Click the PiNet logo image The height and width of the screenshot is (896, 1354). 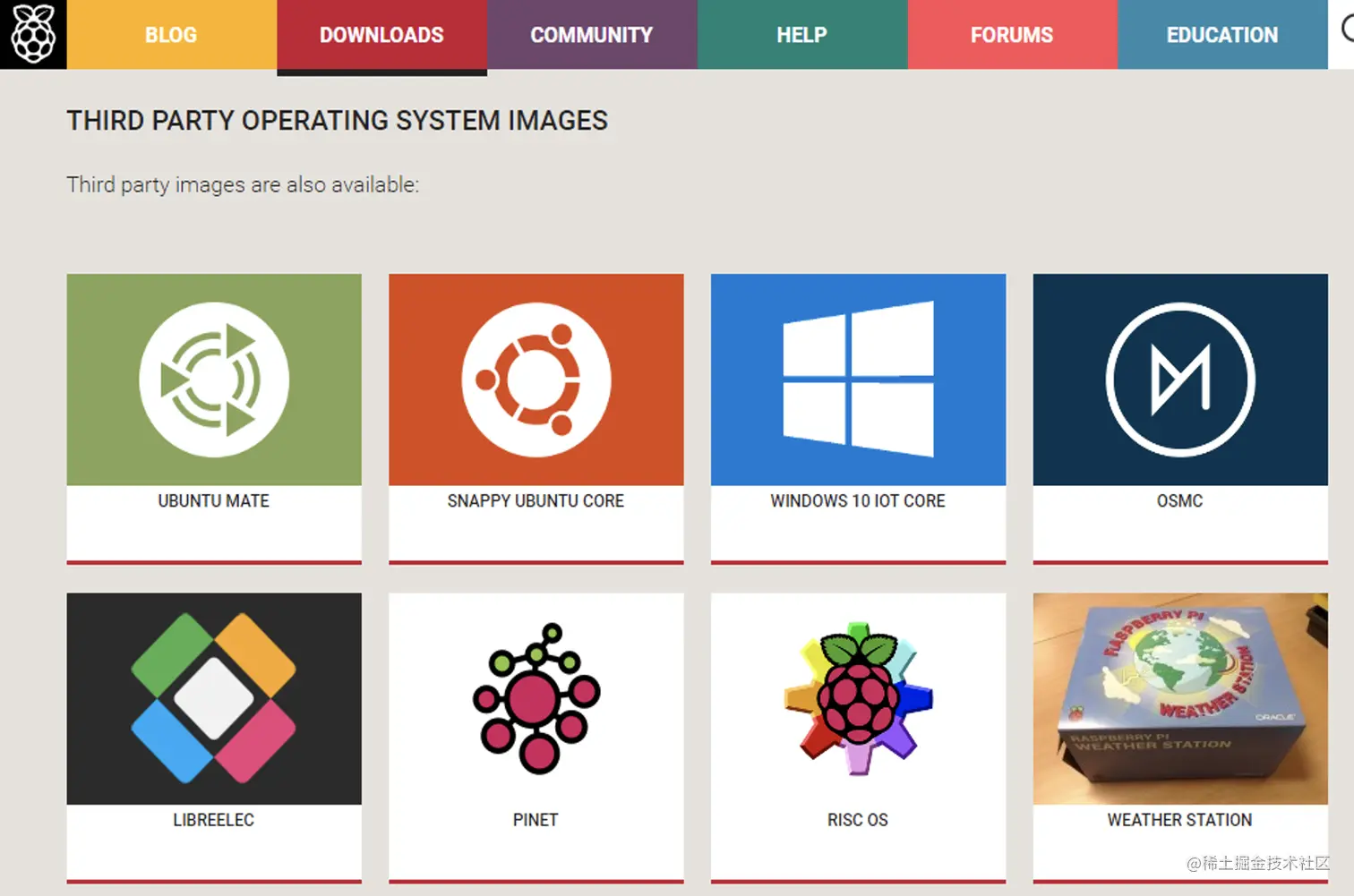point(536,698)
